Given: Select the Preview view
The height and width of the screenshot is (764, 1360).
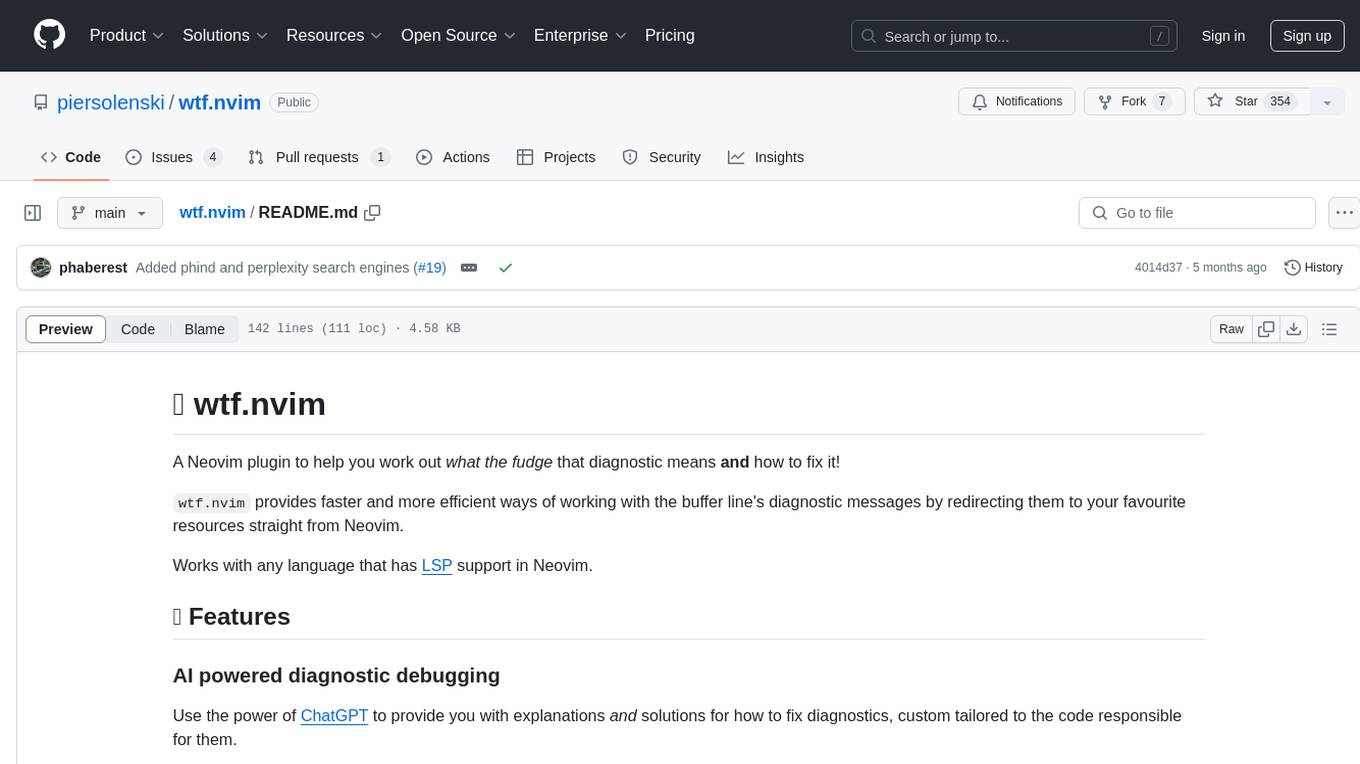Looking at the screenshot, I should coord(66,329).
